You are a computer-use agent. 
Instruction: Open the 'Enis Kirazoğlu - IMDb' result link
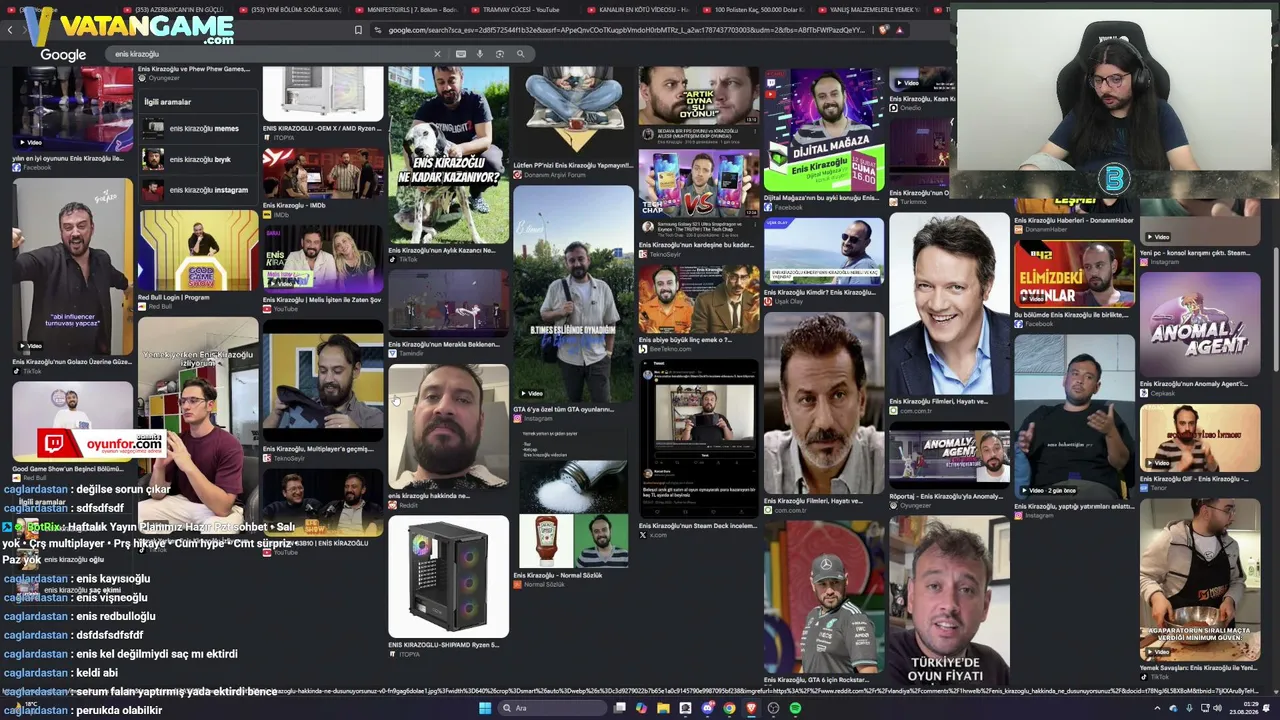pyautogui.click(x=294, y=206)
